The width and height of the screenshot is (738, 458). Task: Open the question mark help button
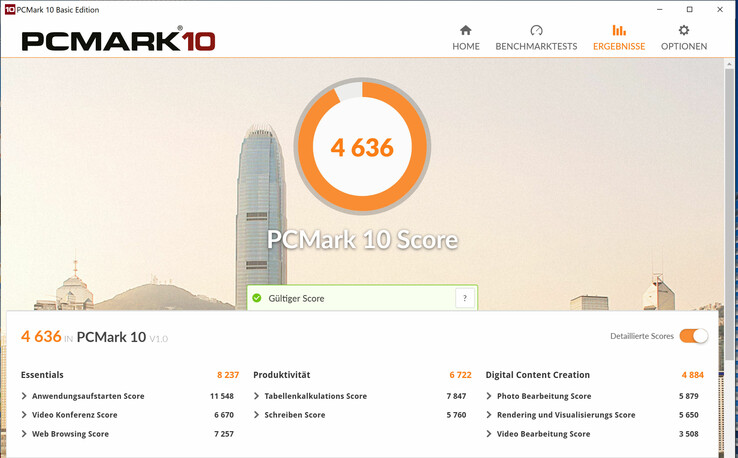click(x=465, y=298)
